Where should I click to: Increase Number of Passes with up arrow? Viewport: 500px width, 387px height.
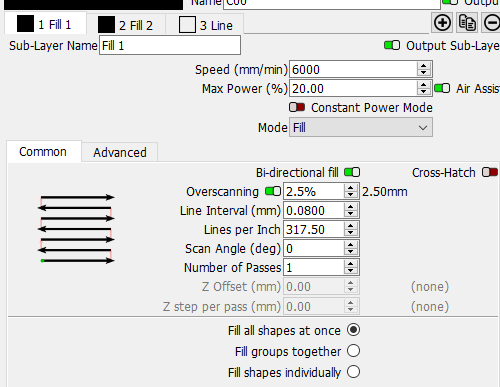click(x=350, y=264)
